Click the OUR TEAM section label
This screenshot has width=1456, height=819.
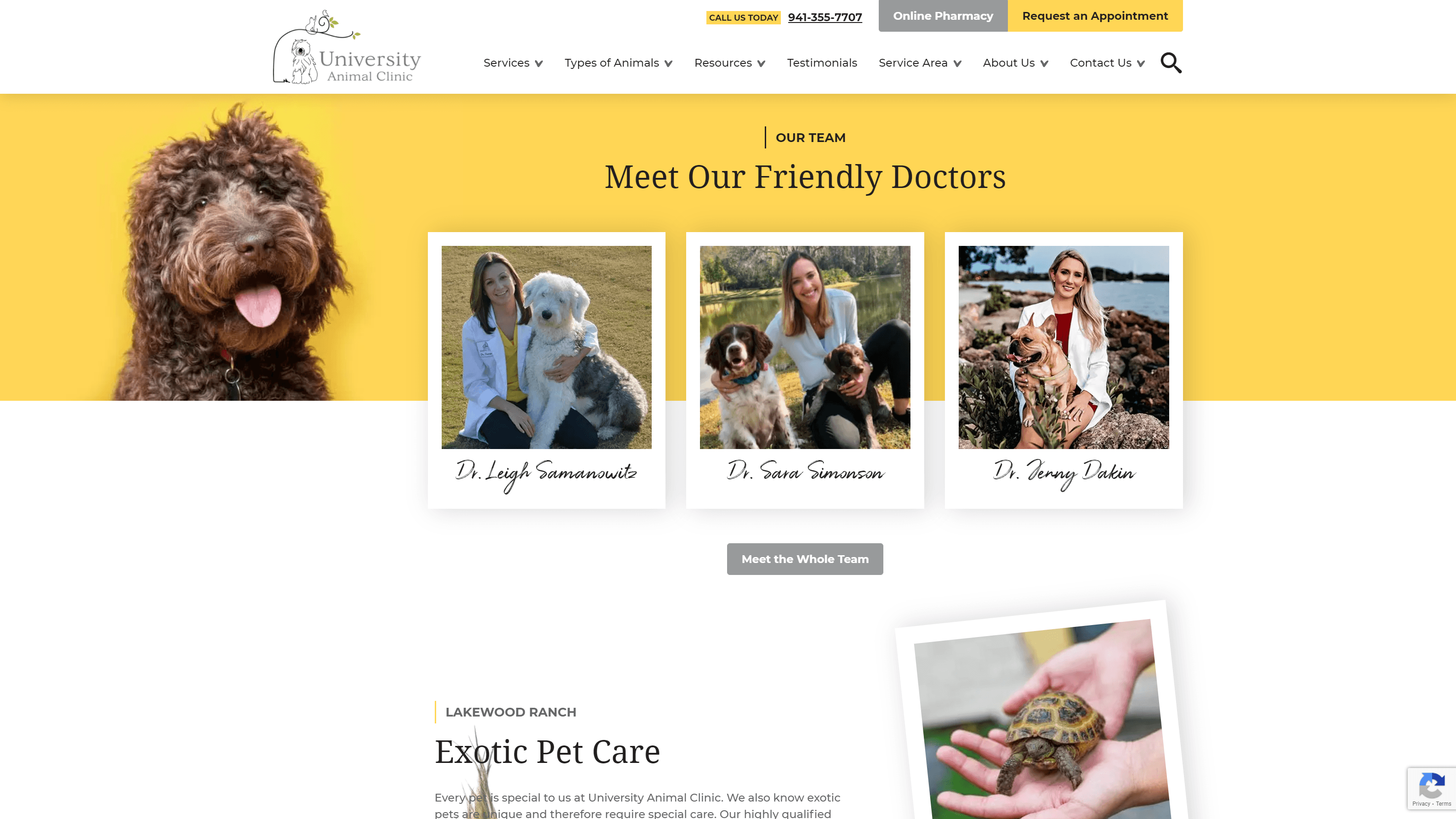tap(810, 137)
